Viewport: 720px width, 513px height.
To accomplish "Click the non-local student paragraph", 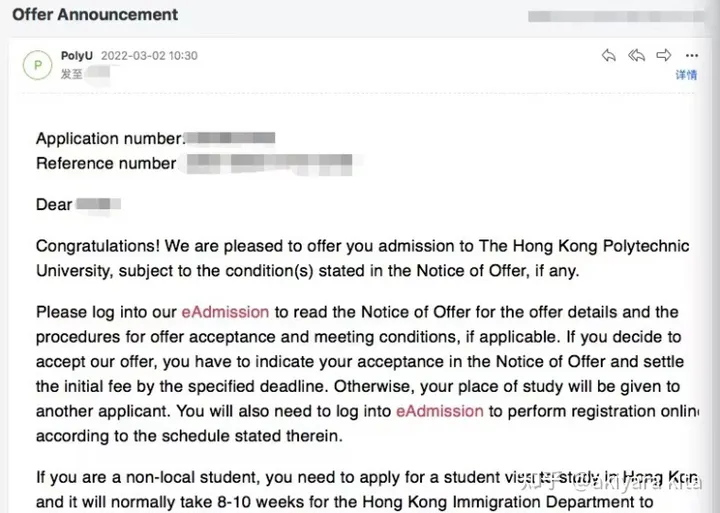I will pyautogui.click(x=367, y=490).
